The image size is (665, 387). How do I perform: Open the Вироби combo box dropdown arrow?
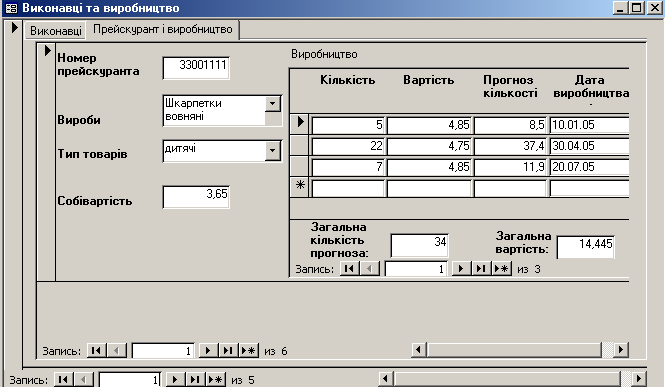[273, 104]
